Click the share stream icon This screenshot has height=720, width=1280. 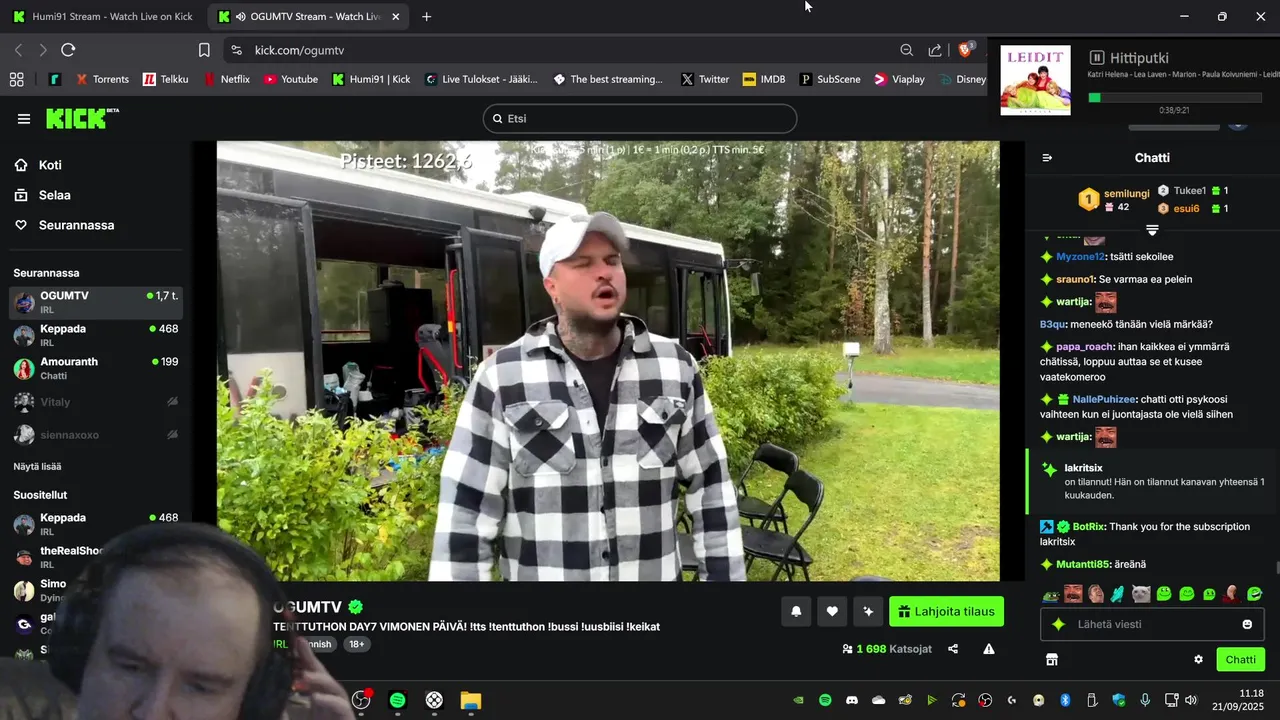[x=953, y=649]
